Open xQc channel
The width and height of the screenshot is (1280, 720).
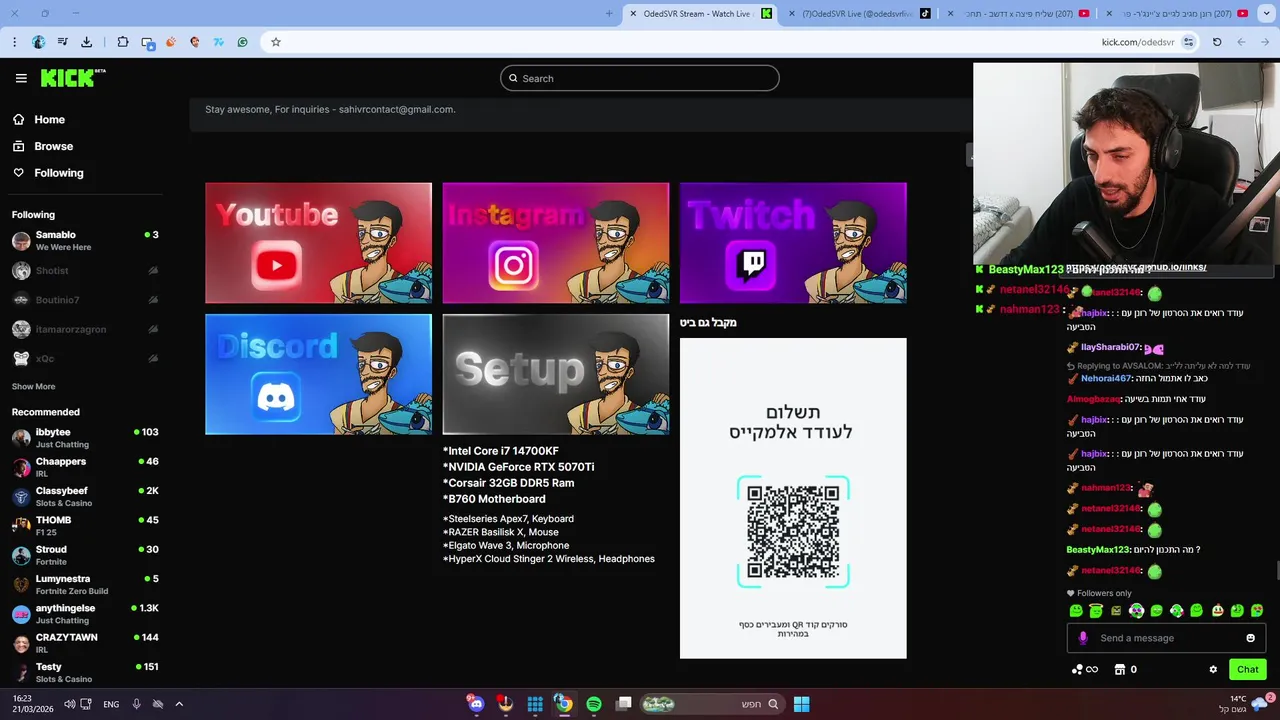click(85, 358)
